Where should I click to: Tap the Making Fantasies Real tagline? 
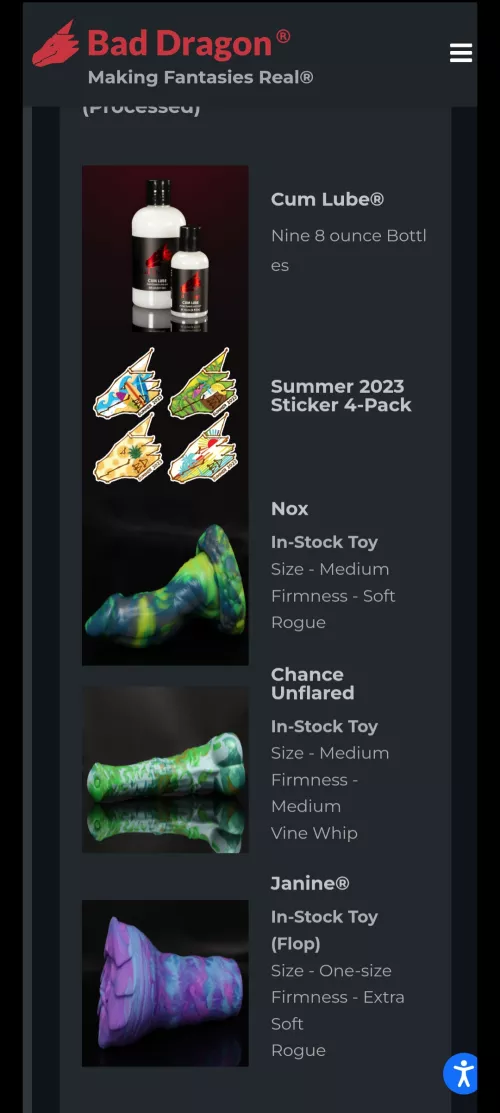click(200, 77)
